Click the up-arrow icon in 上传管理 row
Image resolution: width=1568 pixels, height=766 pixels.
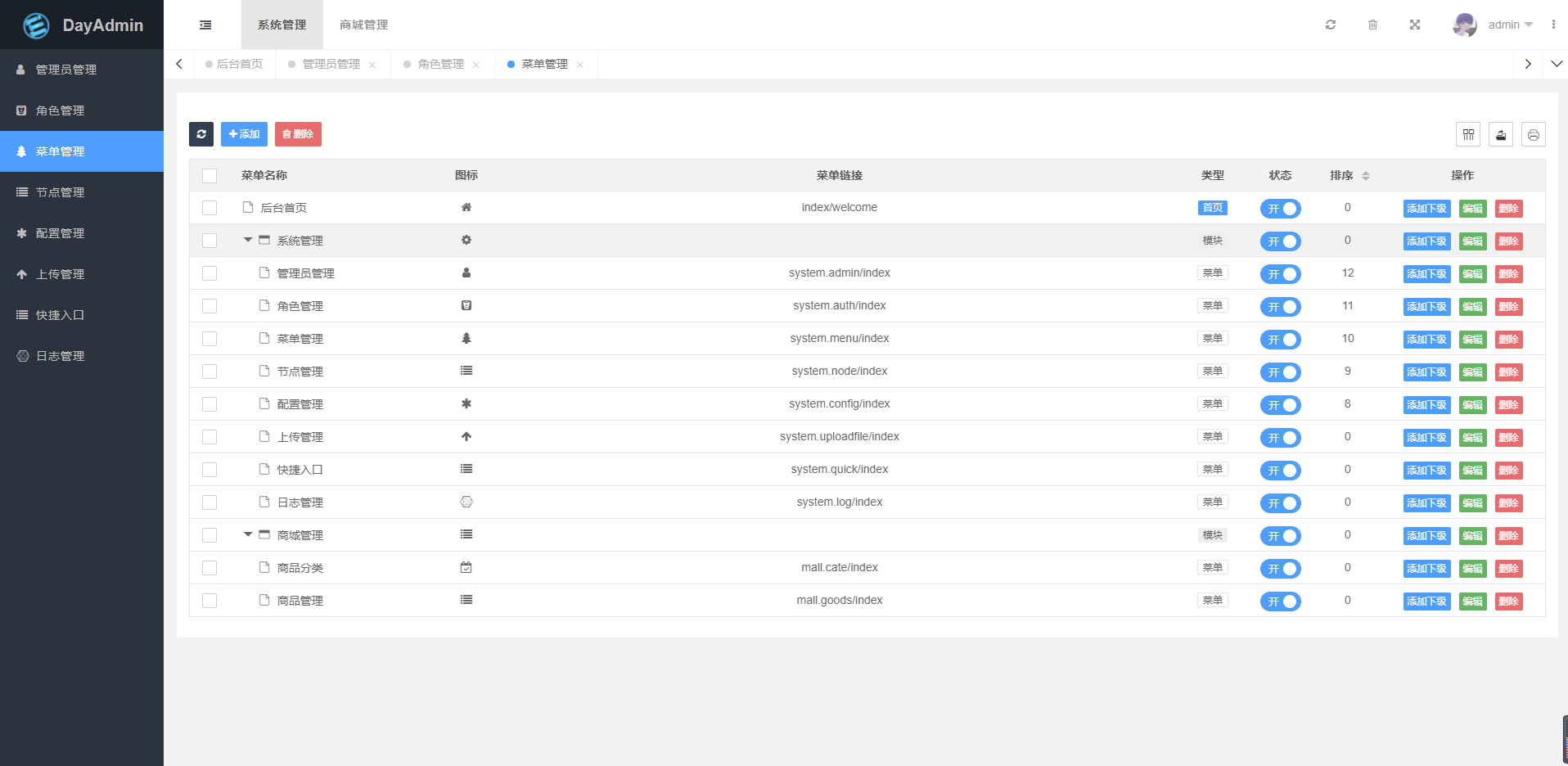(x=466, y=436)
